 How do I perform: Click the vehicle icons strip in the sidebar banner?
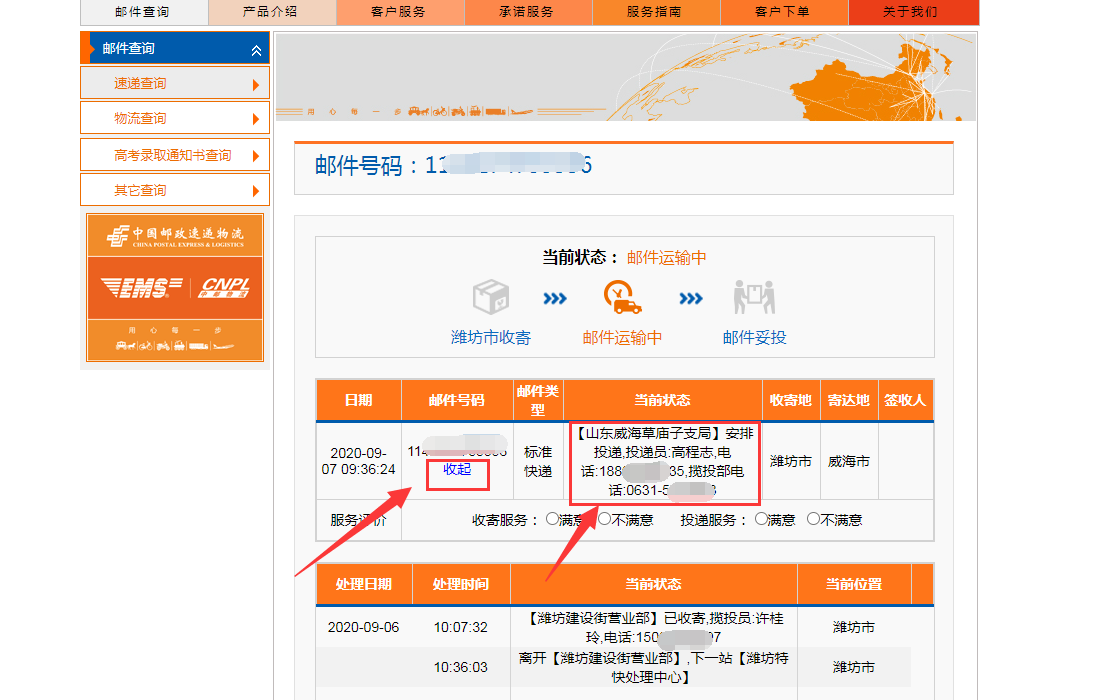[x=175, y=346]
